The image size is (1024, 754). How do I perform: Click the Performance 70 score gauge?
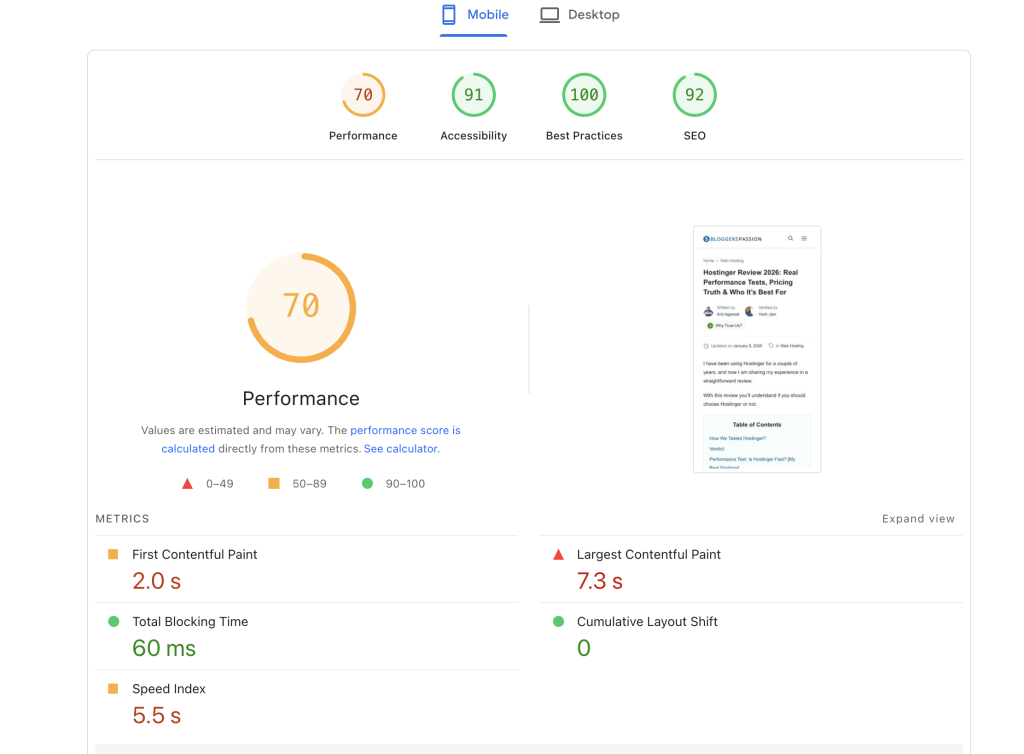[363, 96]
